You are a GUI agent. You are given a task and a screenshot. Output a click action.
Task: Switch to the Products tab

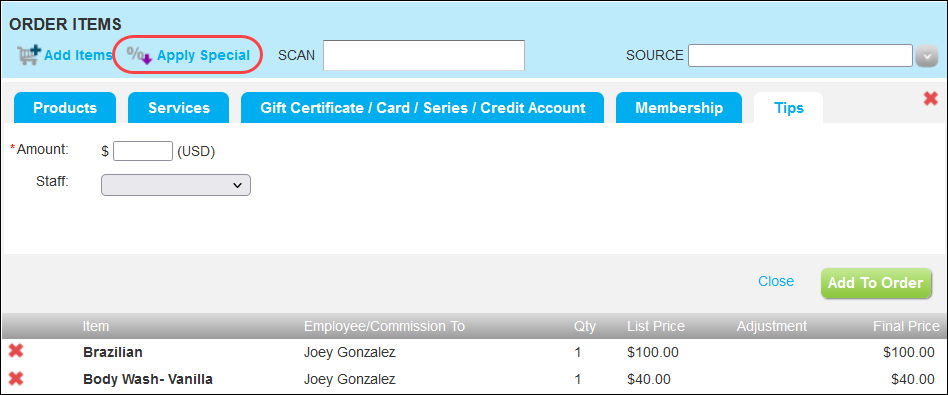tap(65, 108)
